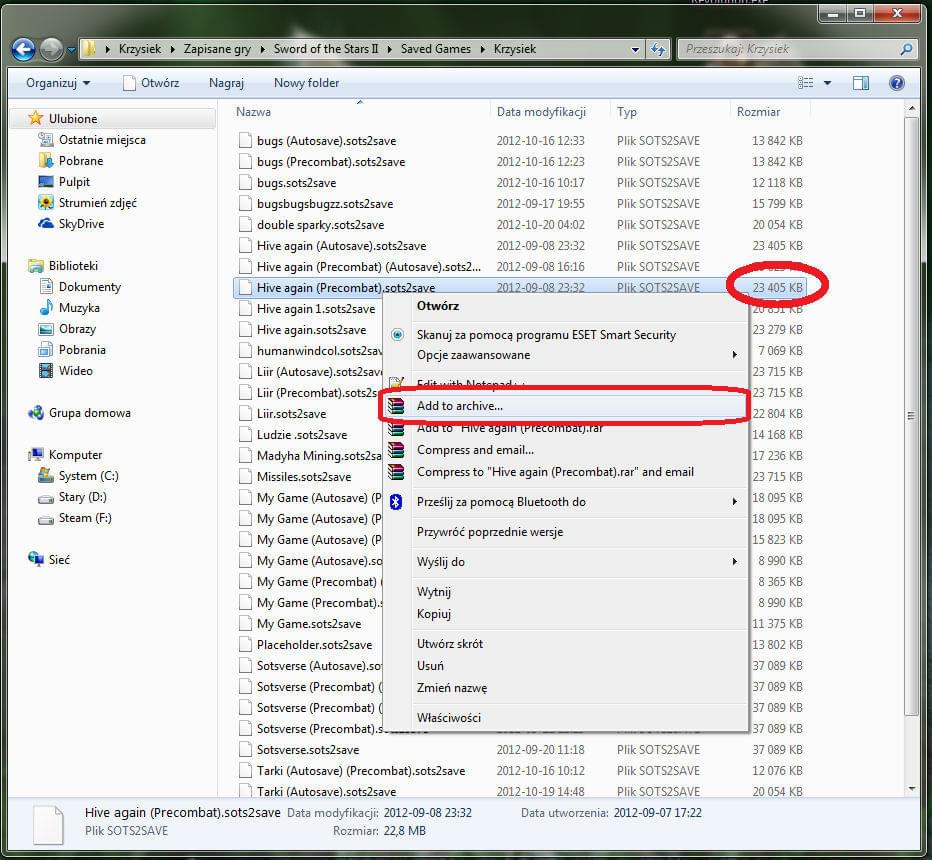Click the change view icon
Viewport: 932px width, 860px height.
coord(805,83)
